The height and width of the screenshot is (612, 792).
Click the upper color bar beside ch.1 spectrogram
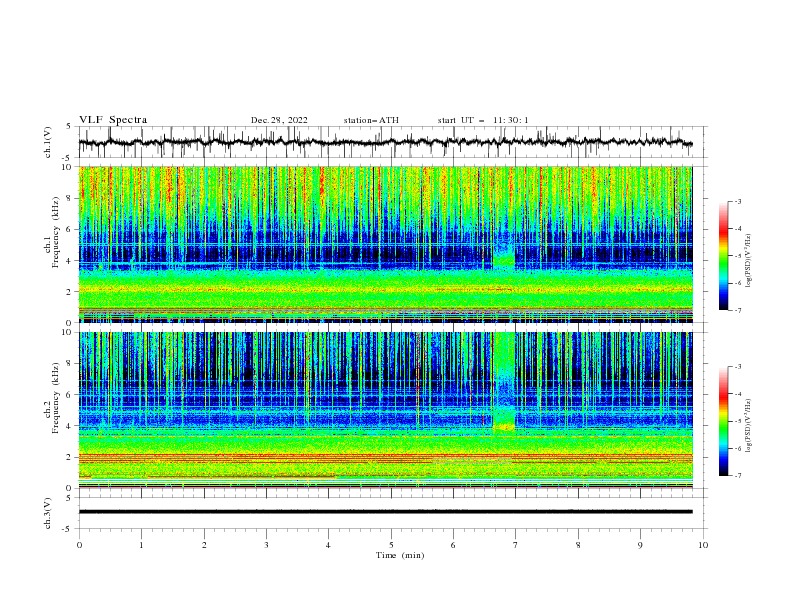tap(724, 255)
